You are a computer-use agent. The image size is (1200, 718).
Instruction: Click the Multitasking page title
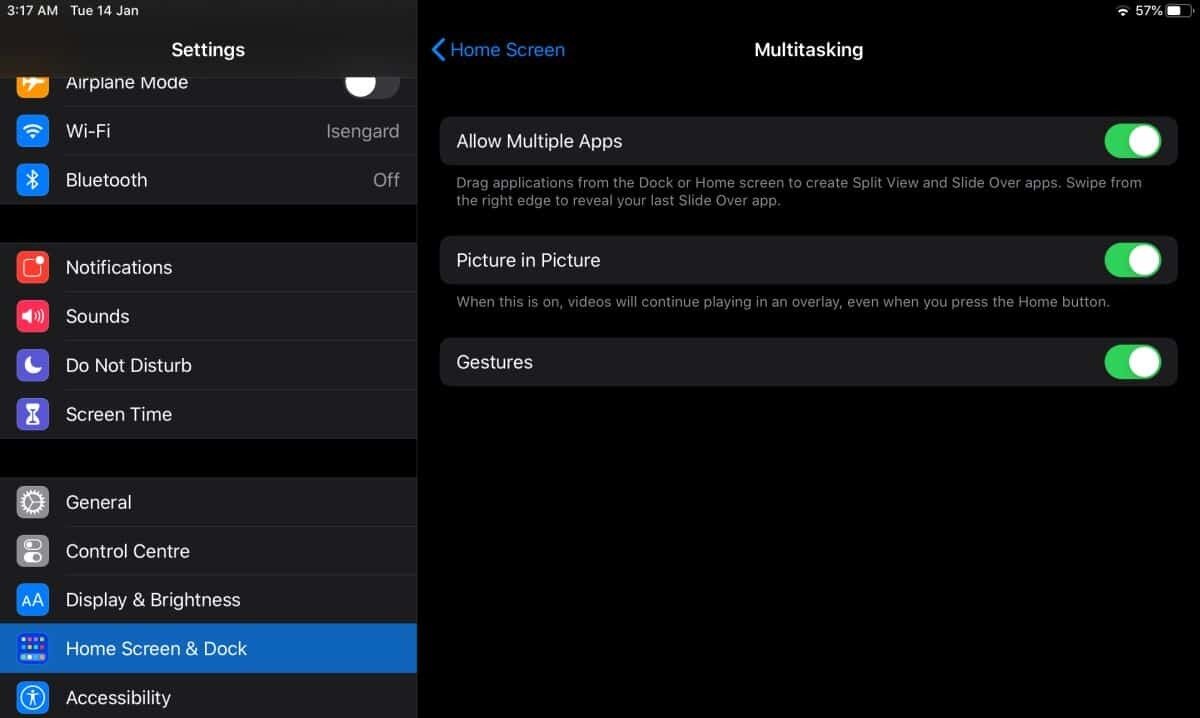pyautogui.click(x=808, y=49)
